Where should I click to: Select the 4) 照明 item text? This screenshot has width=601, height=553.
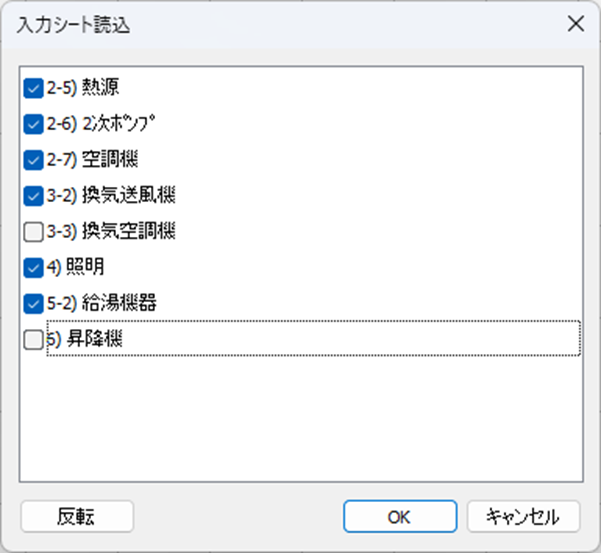tap(76, 267)
